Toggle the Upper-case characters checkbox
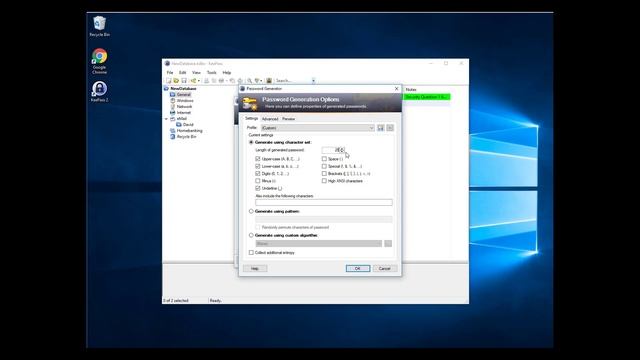The width and height of the screenshot is (640, 360). point(258,159)
